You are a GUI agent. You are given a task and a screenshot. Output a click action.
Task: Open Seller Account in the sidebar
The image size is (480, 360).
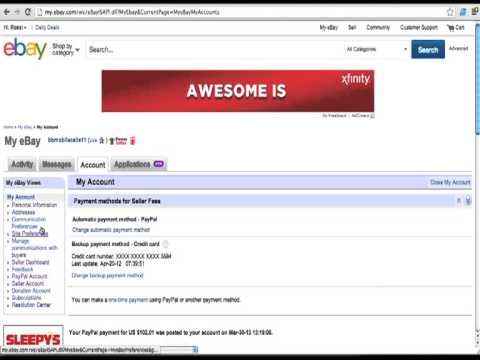pos(28,284)
